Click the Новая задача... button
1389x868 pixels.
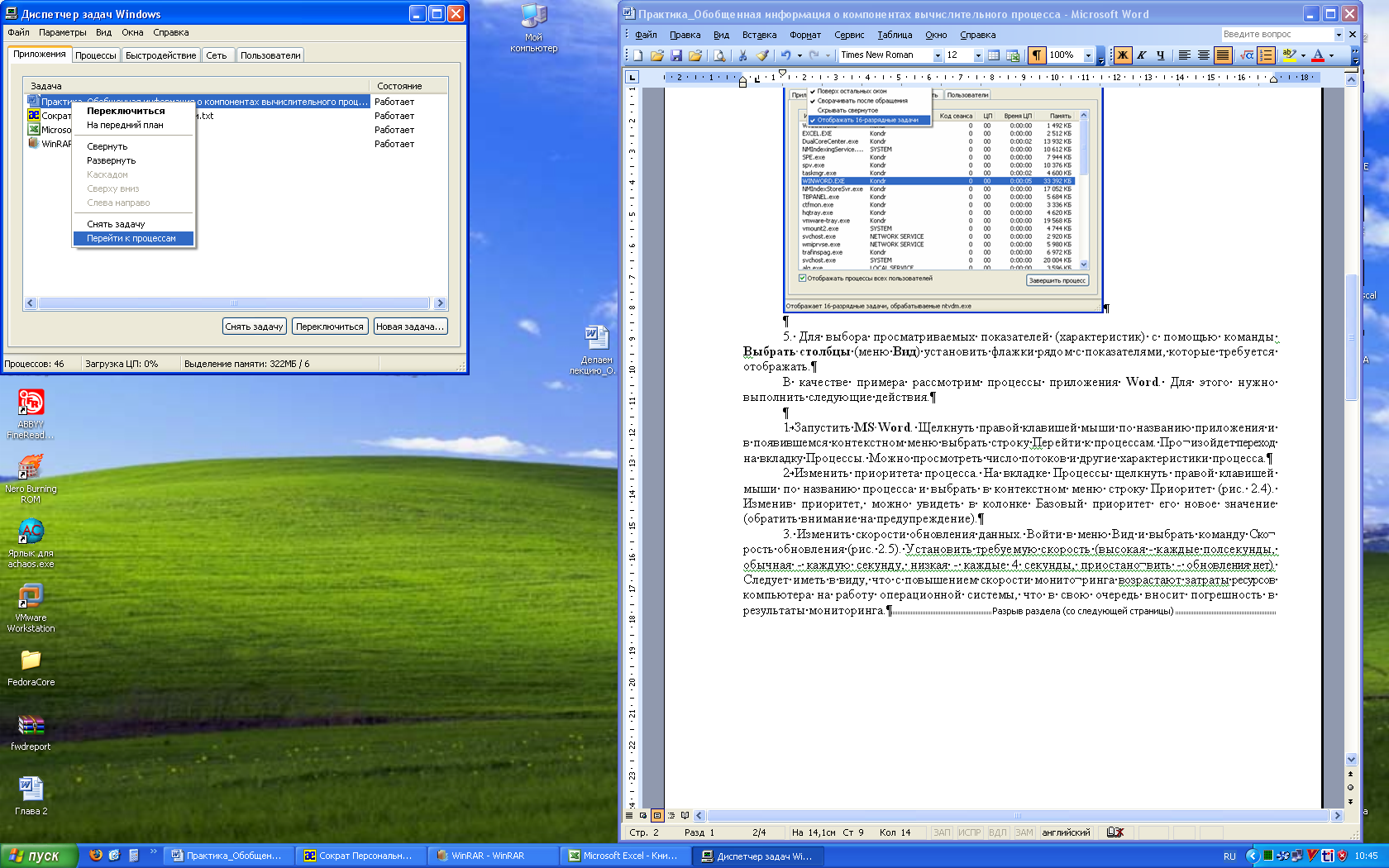point(410,327)
